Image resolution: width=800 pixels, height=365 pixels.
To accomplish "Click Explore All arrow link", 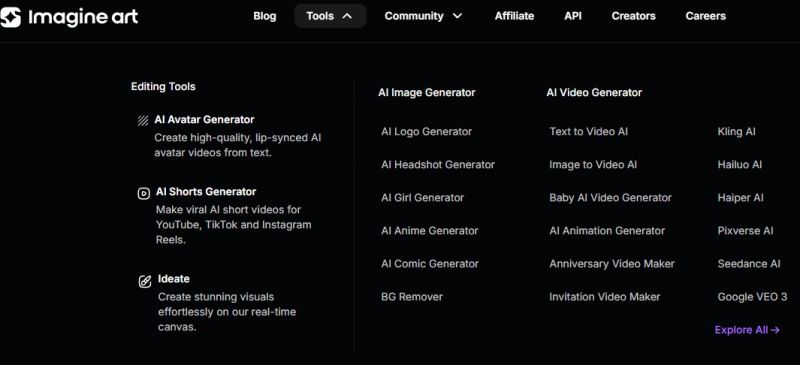I will (747, 330).
